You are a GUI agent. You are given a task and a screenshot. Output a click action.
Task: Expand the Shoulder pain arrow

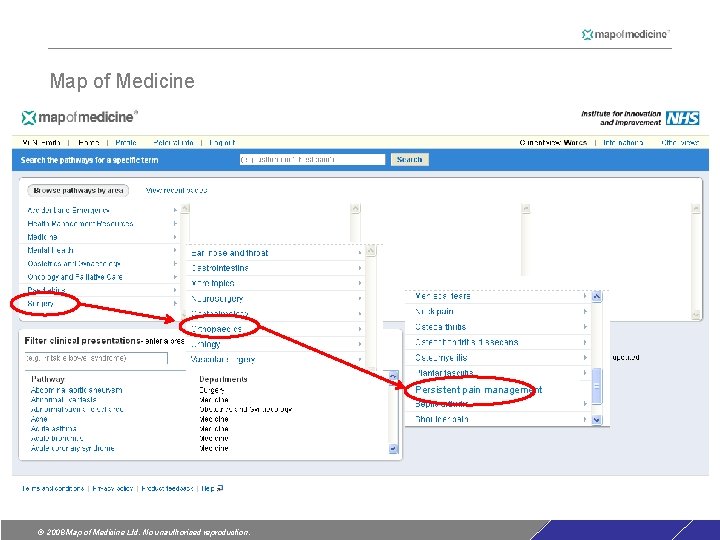click(x=585, y=419)
